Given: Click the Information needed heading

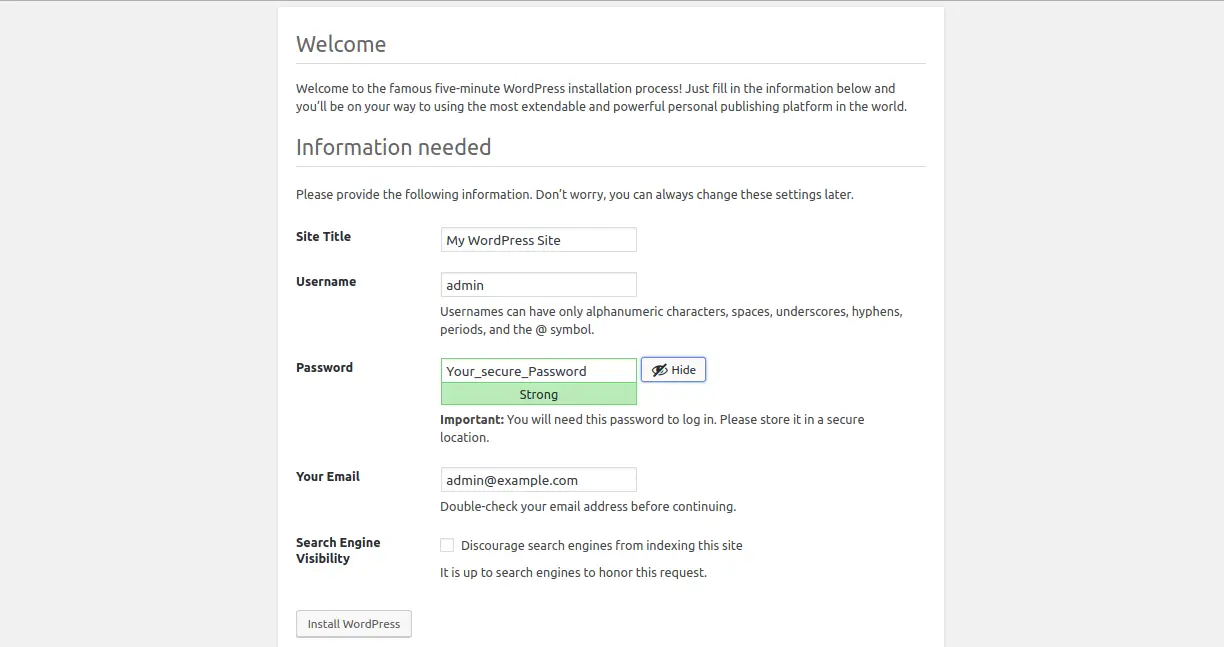Looking at the screenshot, I should pyautogui.click(x=393, y=147).
